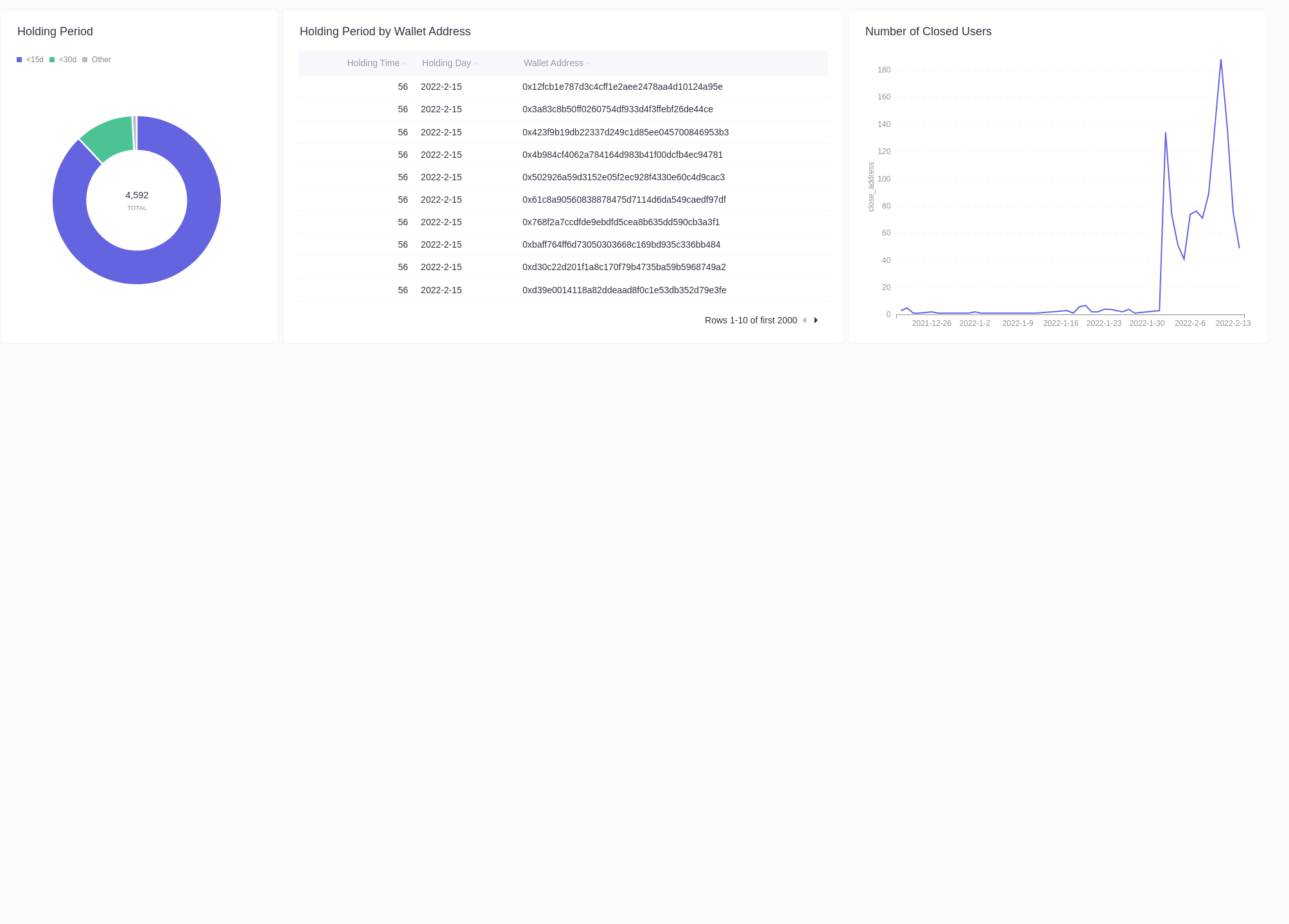Click the gray square icon for Other legend
The width and height of the screenshot is (1289, 924).
84,59
